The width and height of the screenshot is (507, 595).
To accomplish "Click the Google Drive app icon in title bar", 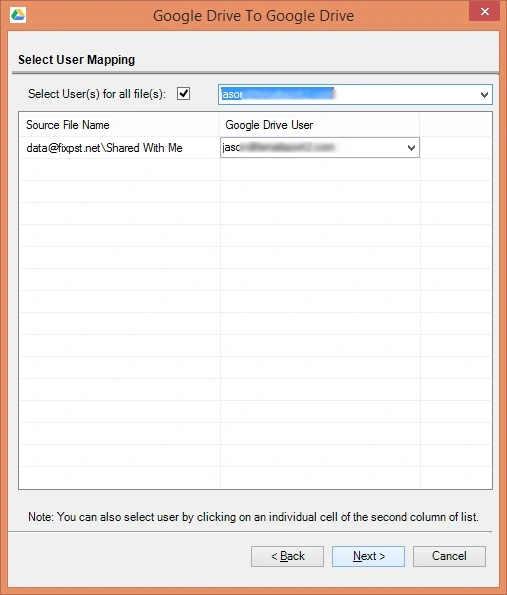I will (x=17, y=15).
